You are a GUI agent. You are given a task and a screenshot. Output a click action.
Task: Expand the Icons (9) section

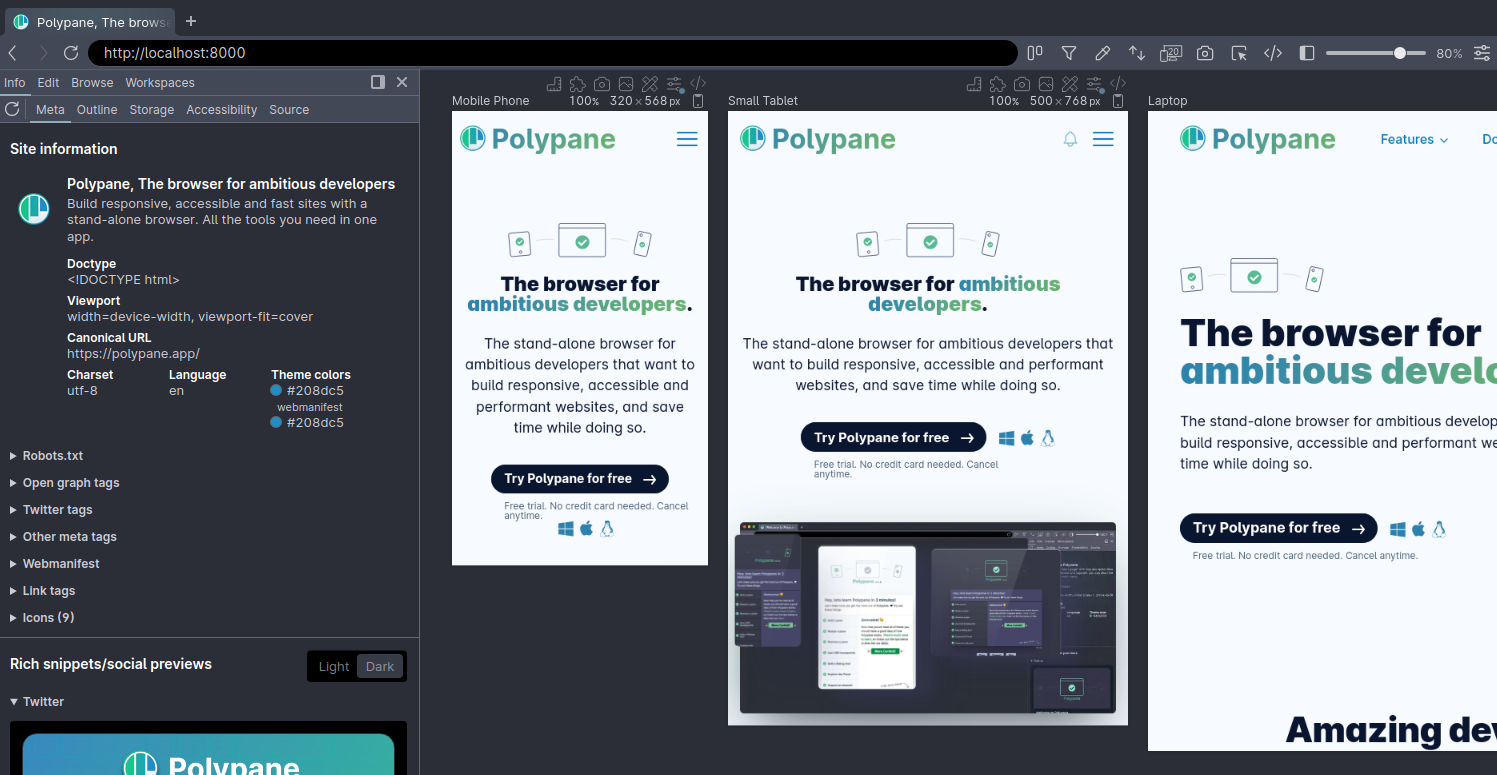[42, 618]
